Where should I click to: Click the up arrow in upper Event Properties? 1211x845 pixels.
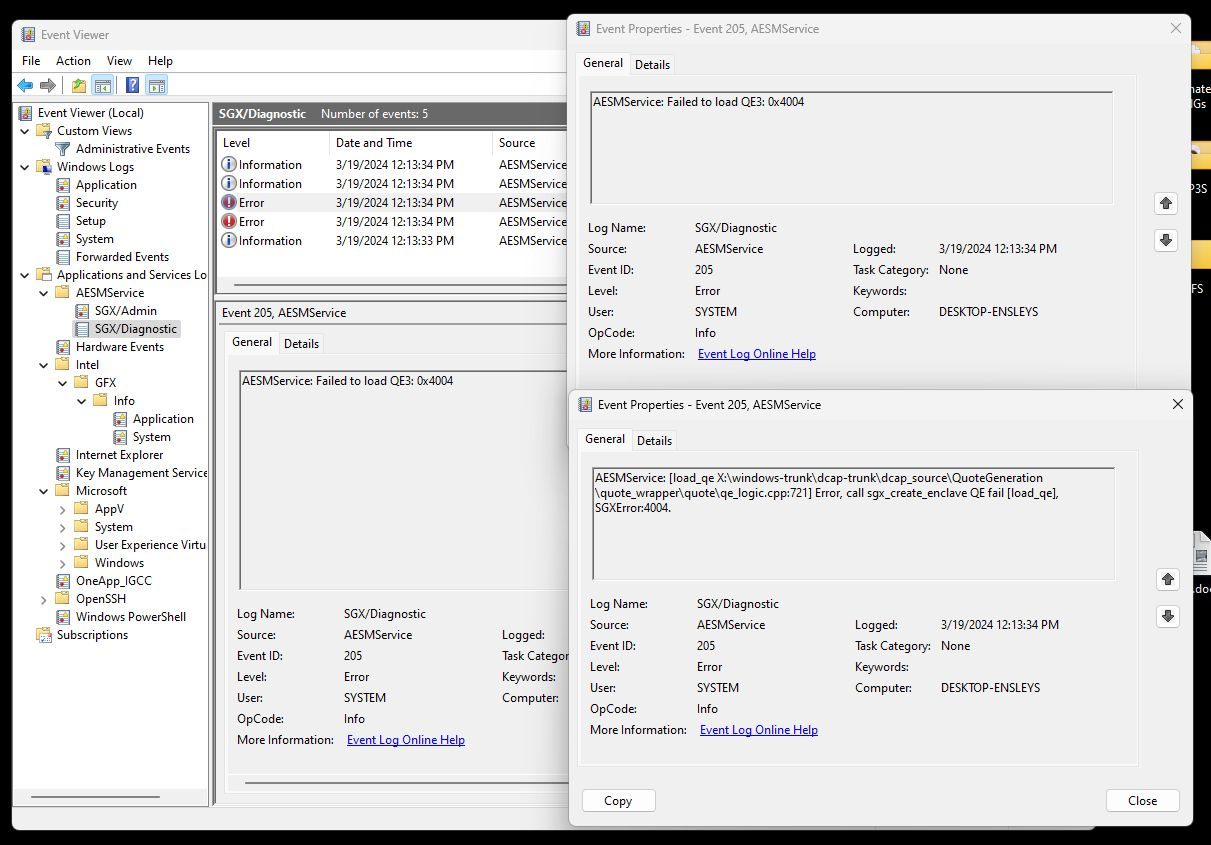click(1166, 203)
